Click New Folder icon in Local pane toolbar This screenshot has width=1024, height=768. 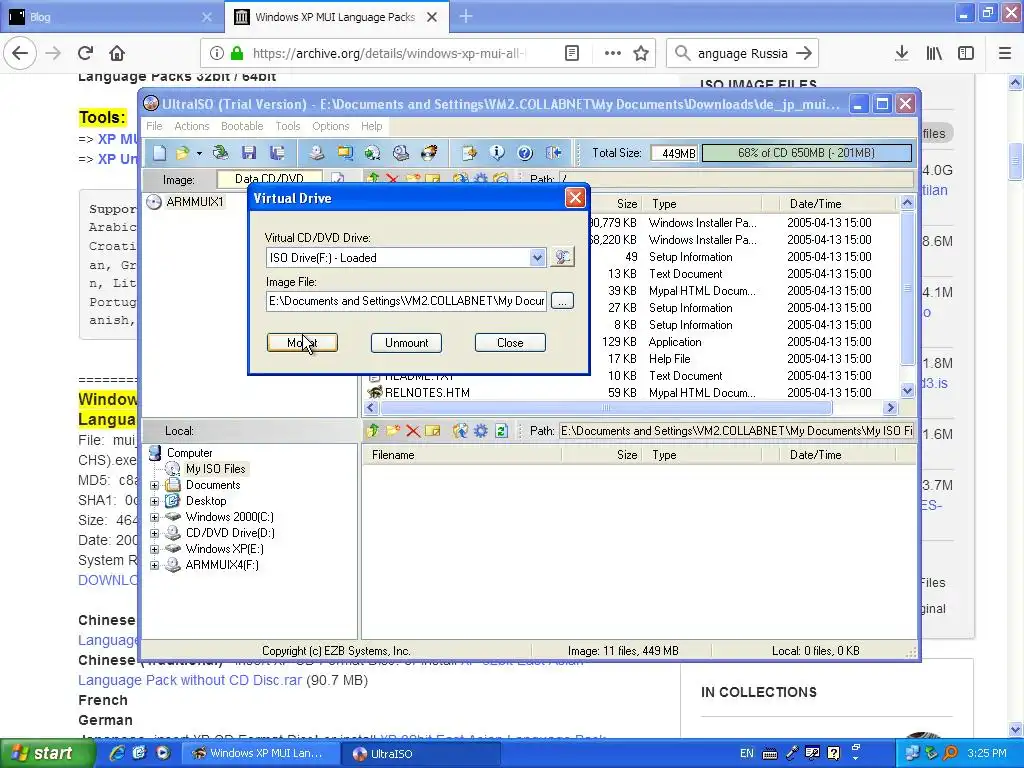pyautogui.click(x=393, y=431)
